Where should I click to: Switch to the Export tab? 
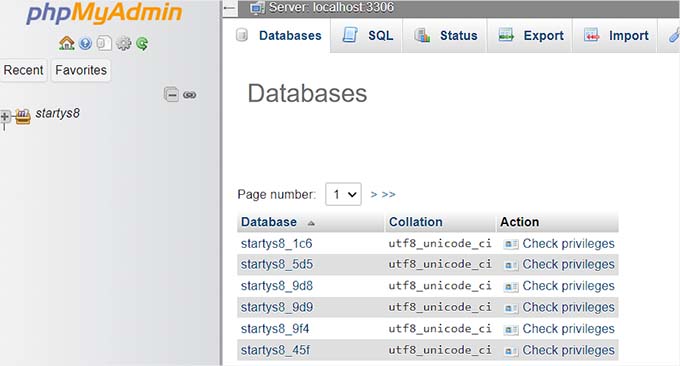click(530, 36)
